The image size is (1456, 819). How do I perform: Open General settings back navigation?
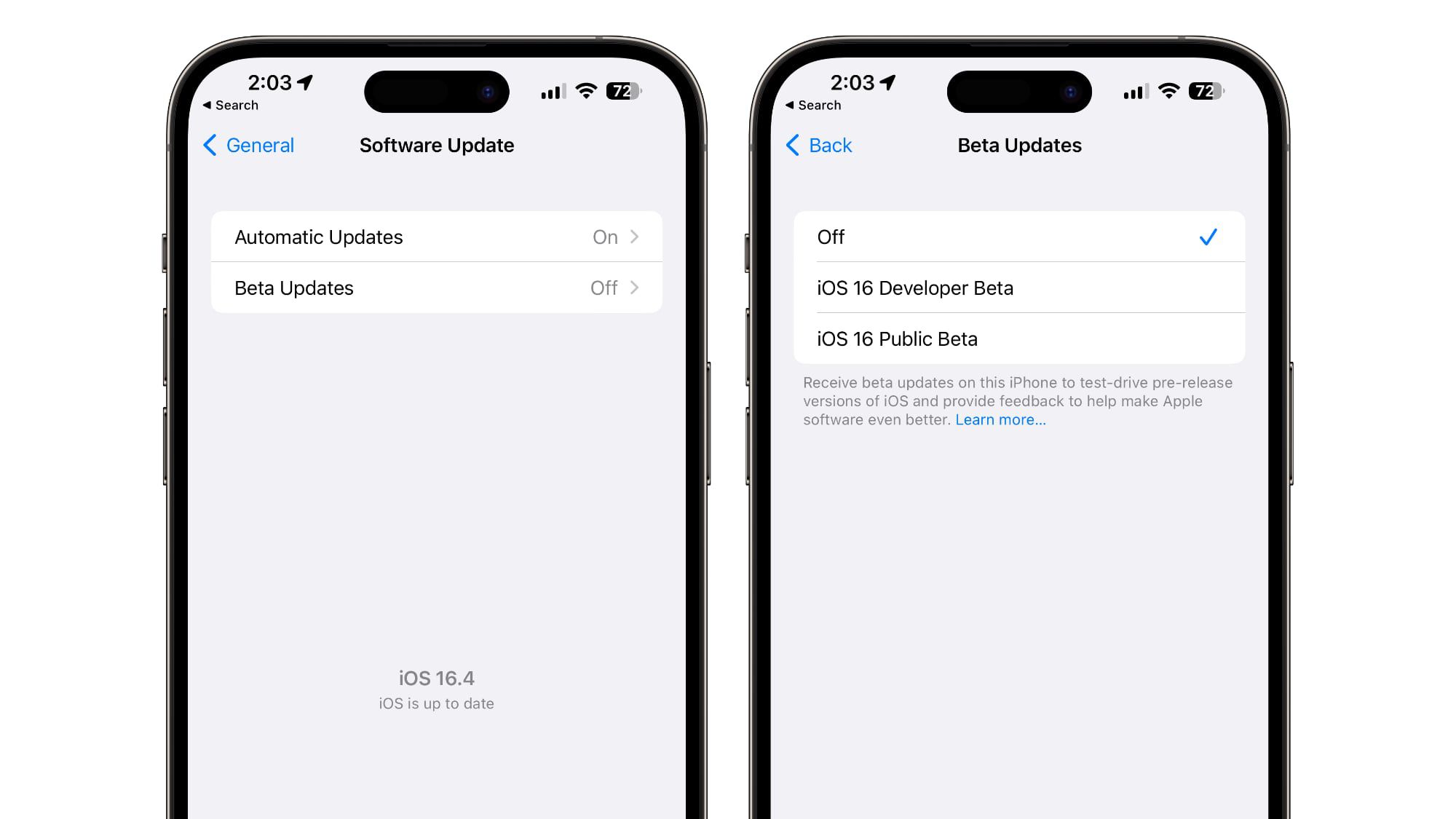[x=248, y=145]
